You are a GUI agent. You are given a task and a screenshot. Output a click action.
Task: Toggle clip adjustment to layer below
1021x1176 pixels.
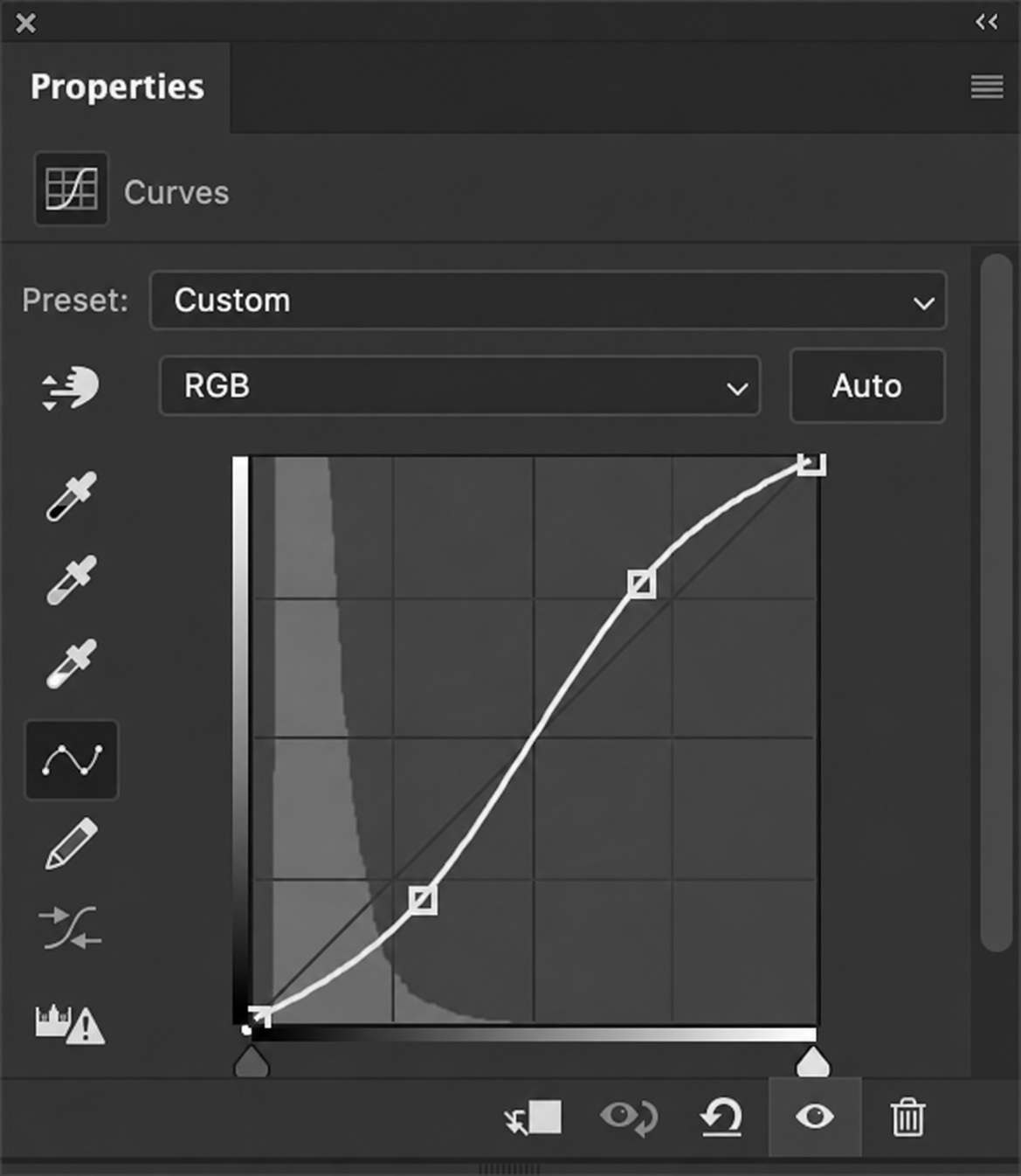[534, 1117]
